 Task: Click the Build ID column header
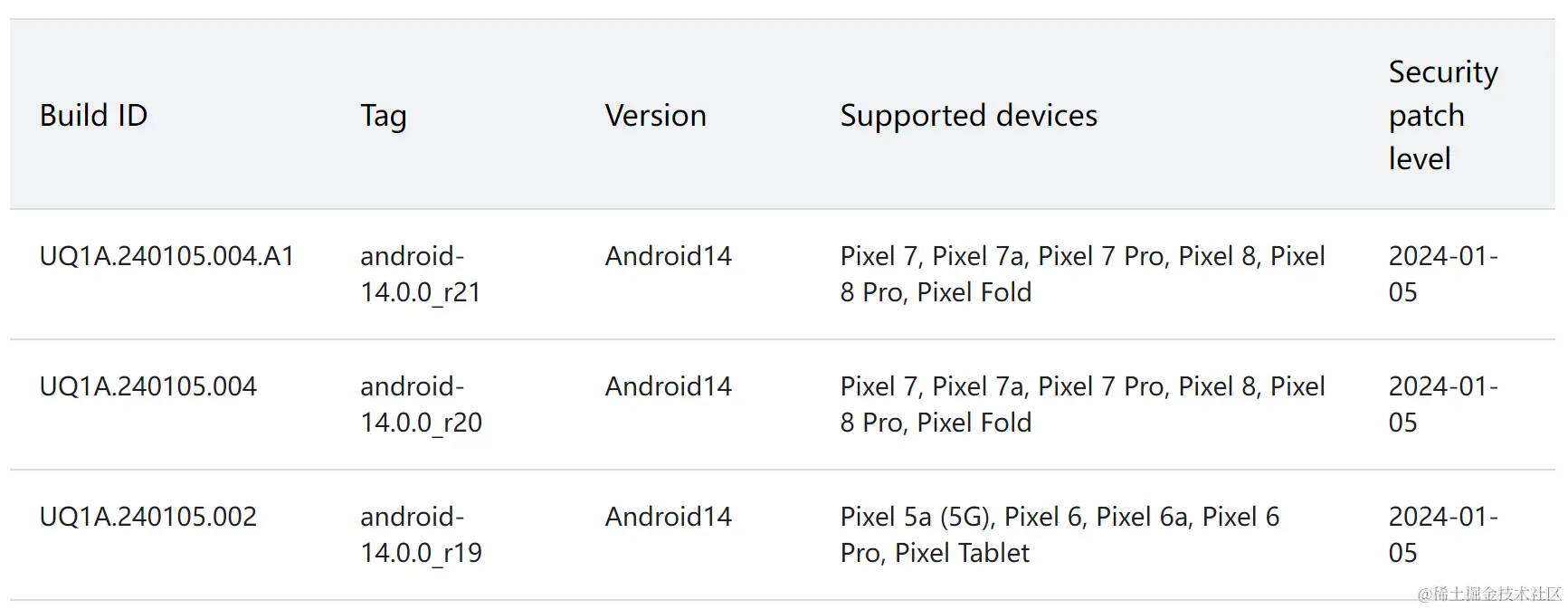click(x=93, y=116)
